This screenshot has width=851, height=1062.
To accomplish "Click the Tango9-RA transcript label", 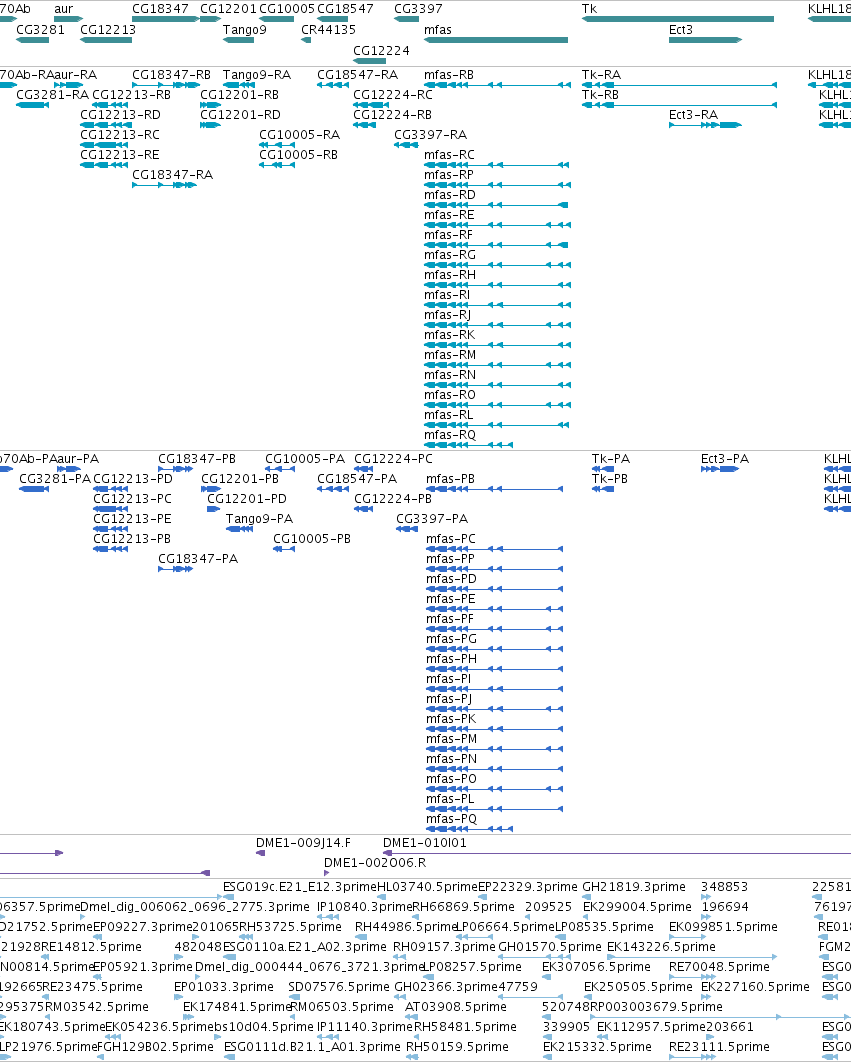I will point(257,75).
